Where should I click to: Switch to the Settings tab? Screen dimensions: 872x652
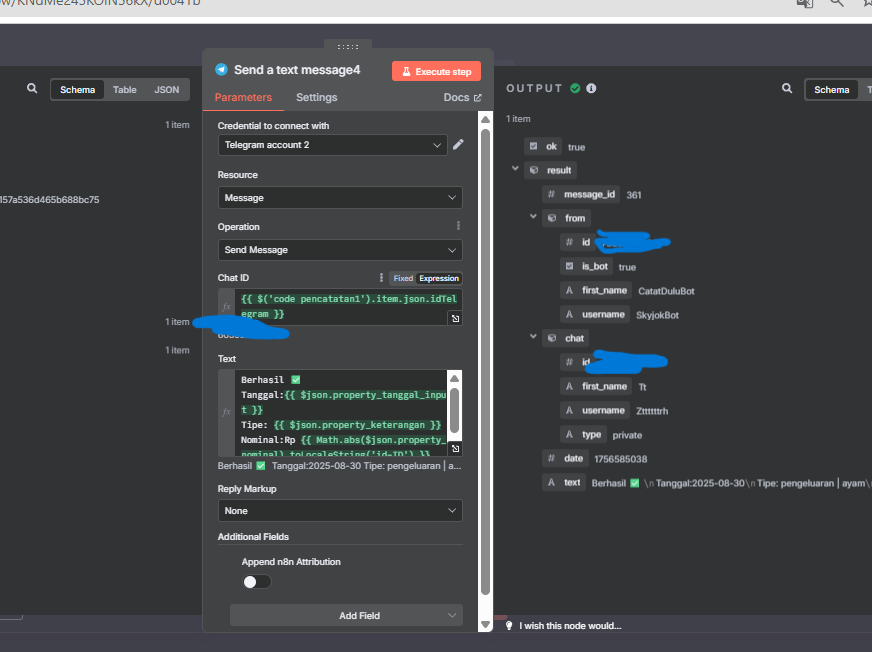[316, 97]
